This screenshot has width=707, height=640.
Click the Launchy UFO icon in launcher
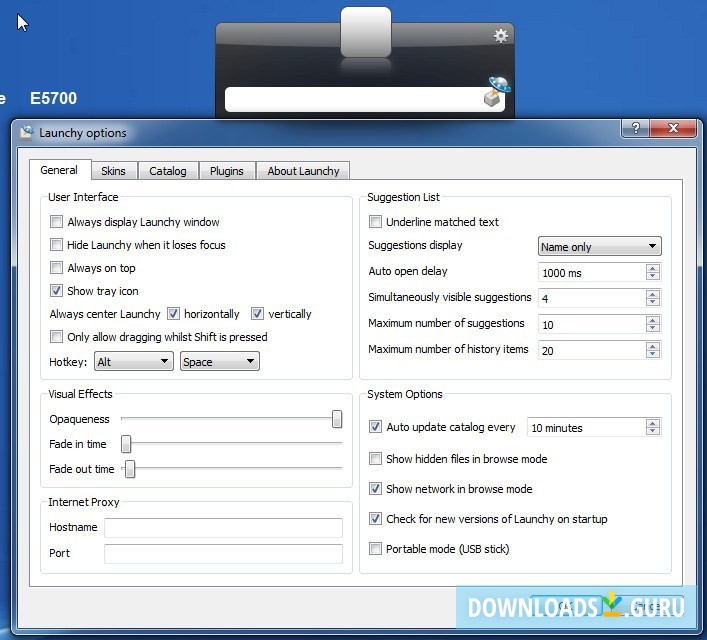tap(497, 91)
